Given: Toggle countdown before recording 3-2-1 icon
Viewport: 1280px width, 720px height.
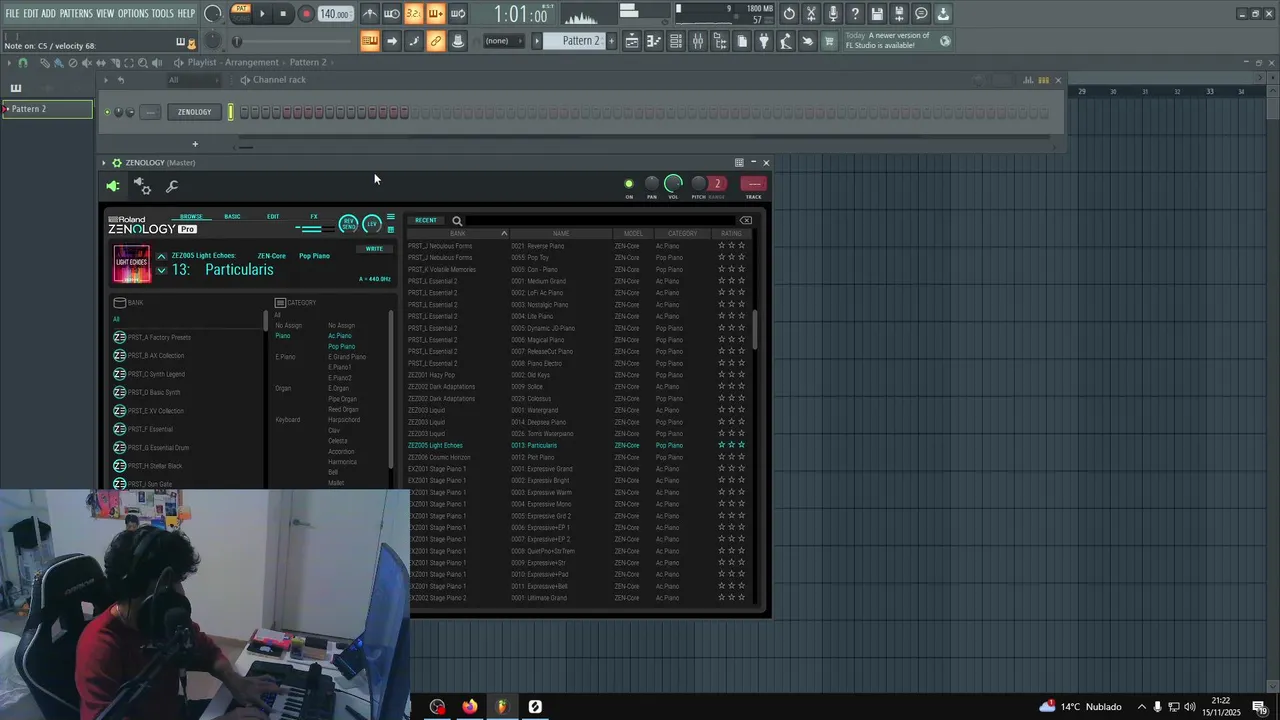Looking at the screenshot, I should pos(414,14).
